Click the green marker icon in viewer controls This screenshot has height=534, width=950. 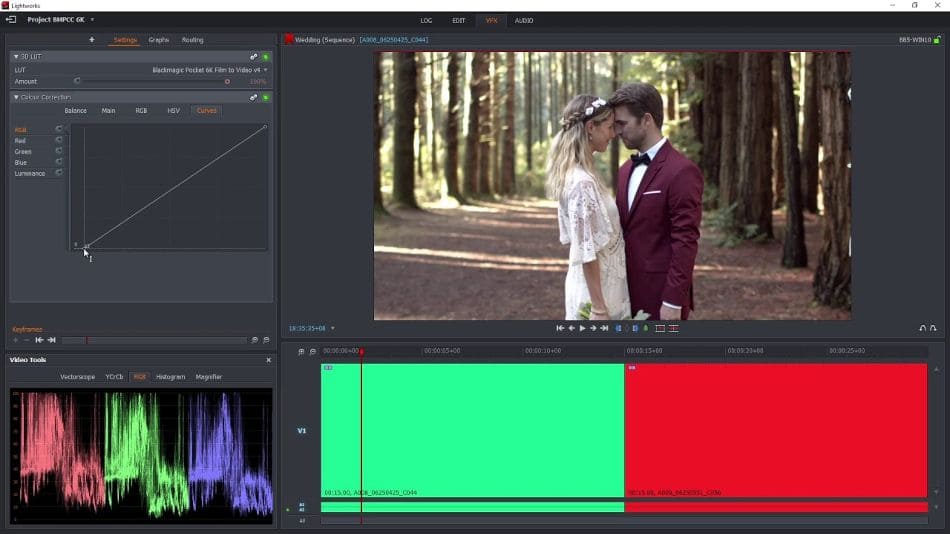pos(646,328)
